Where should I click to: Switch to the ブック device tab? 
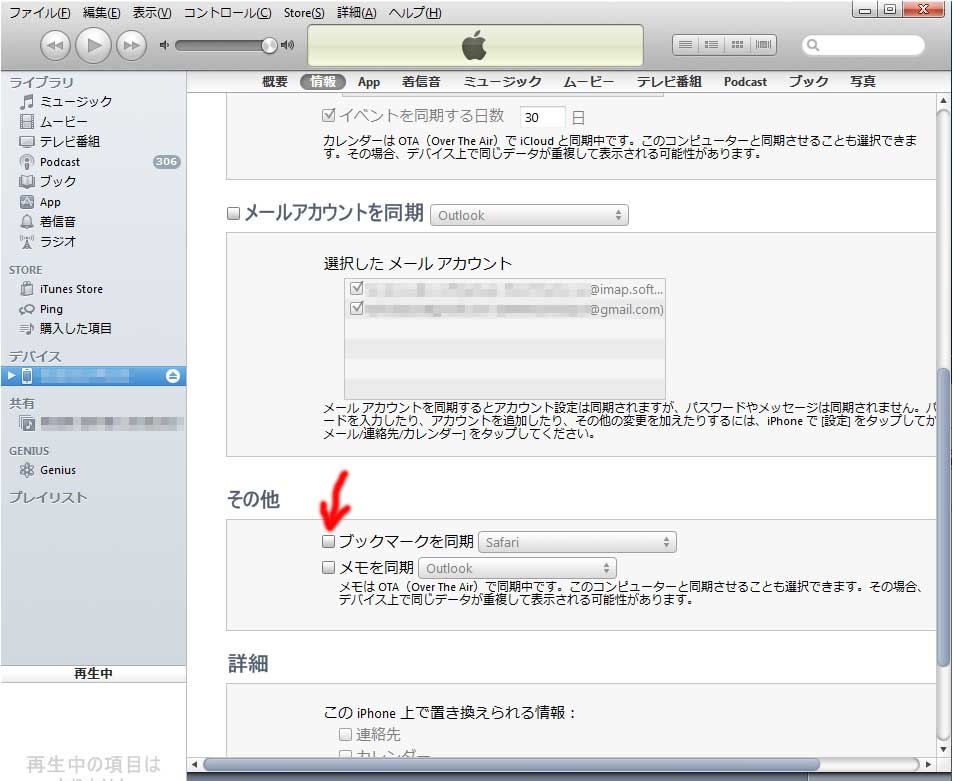tap(808, 81)
